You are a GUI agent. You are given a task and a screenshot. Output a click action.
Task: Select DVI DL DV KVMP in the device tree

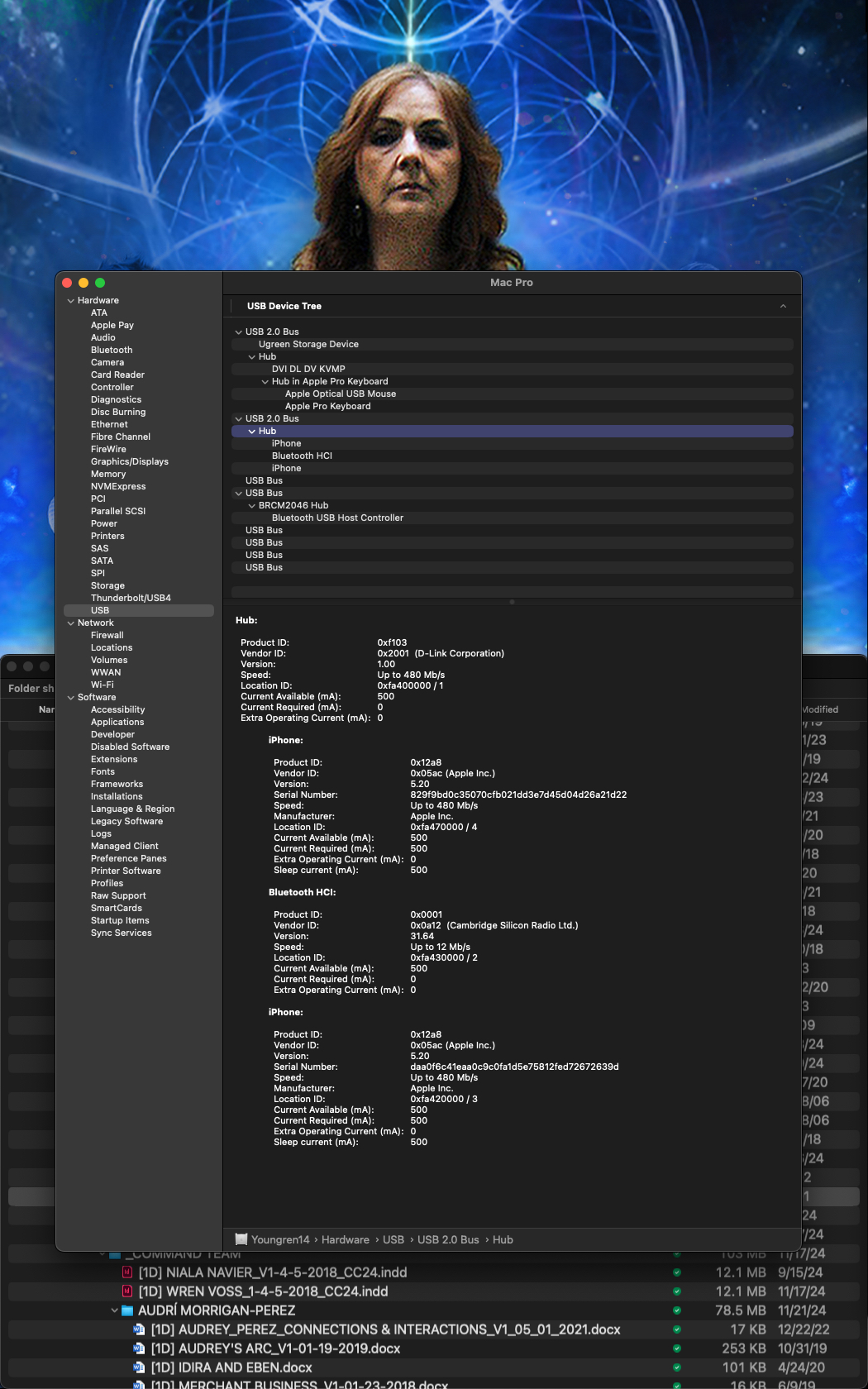point(512,369)
